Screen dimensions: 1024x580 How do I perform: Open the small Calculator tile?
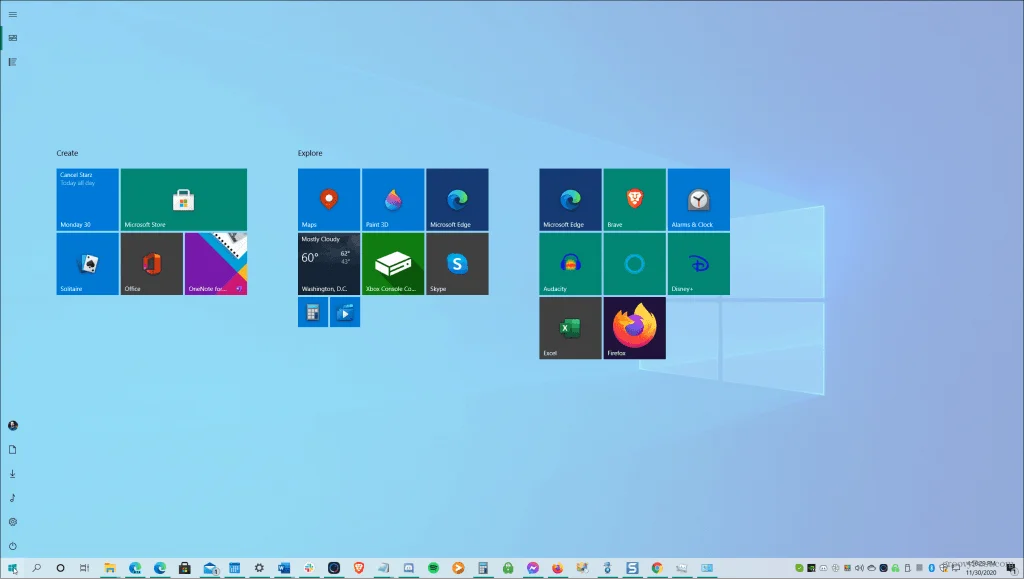[x=313, y=312]
